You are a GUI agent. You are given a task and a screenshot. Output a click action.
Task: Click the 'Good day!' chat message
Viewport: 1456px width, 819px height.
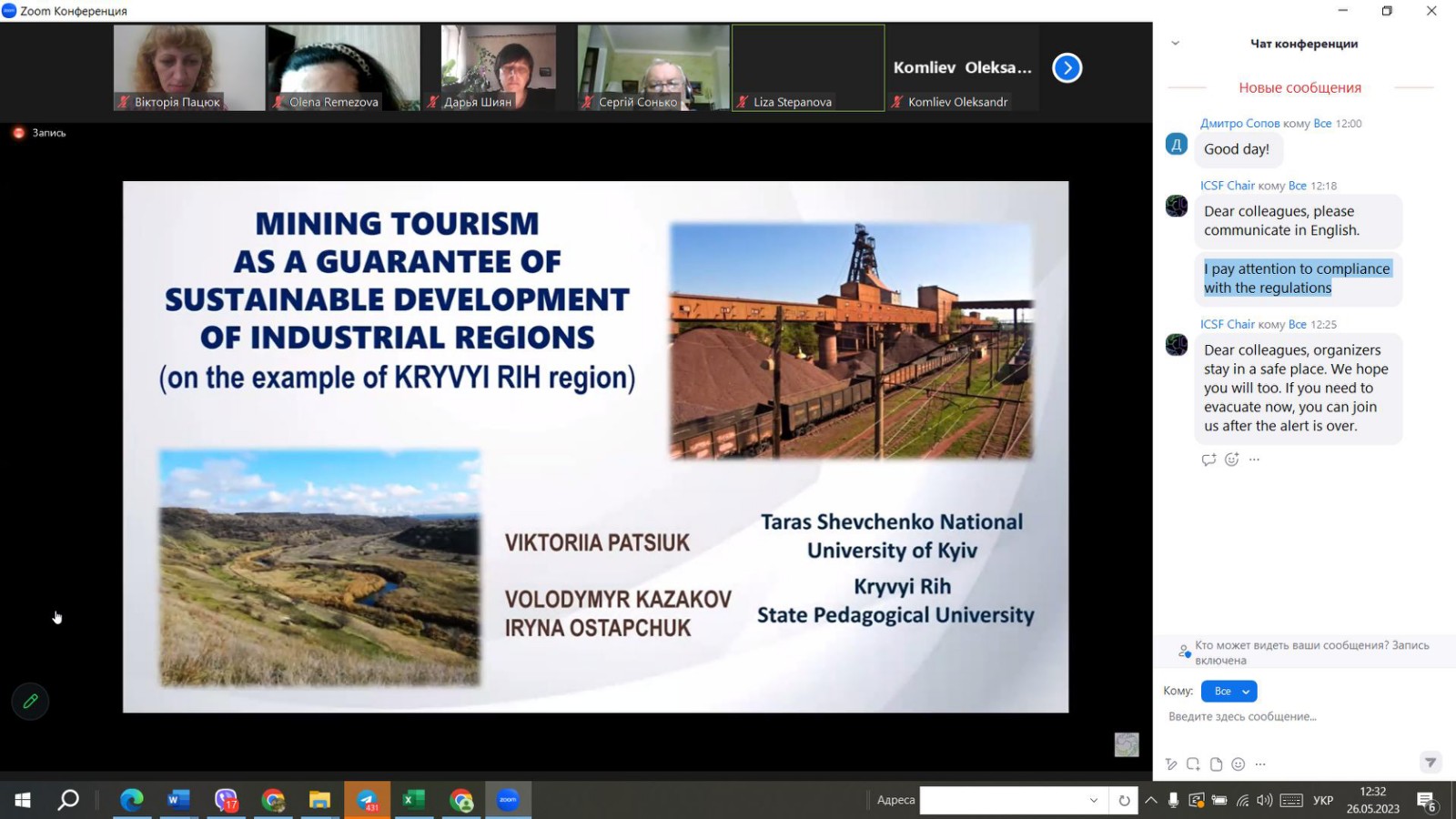[1238, 149]
